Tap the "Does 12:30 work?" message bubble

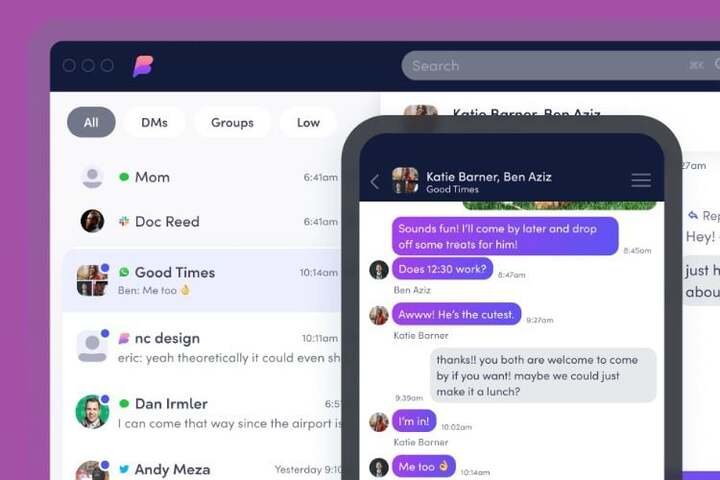click(x=442, y=269)
